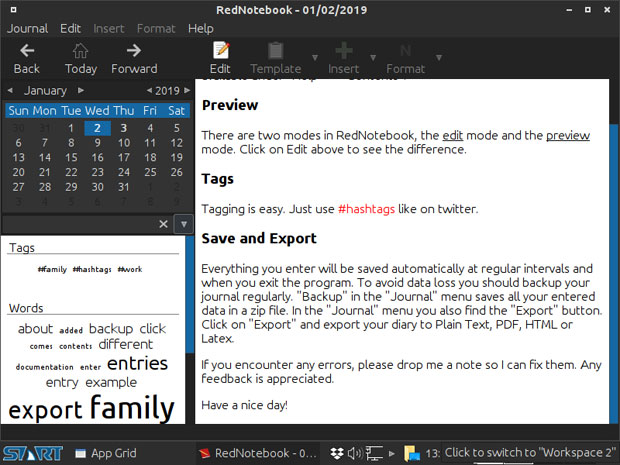Open the Insert dropdown arrow
620x465 pixels.
372,58
